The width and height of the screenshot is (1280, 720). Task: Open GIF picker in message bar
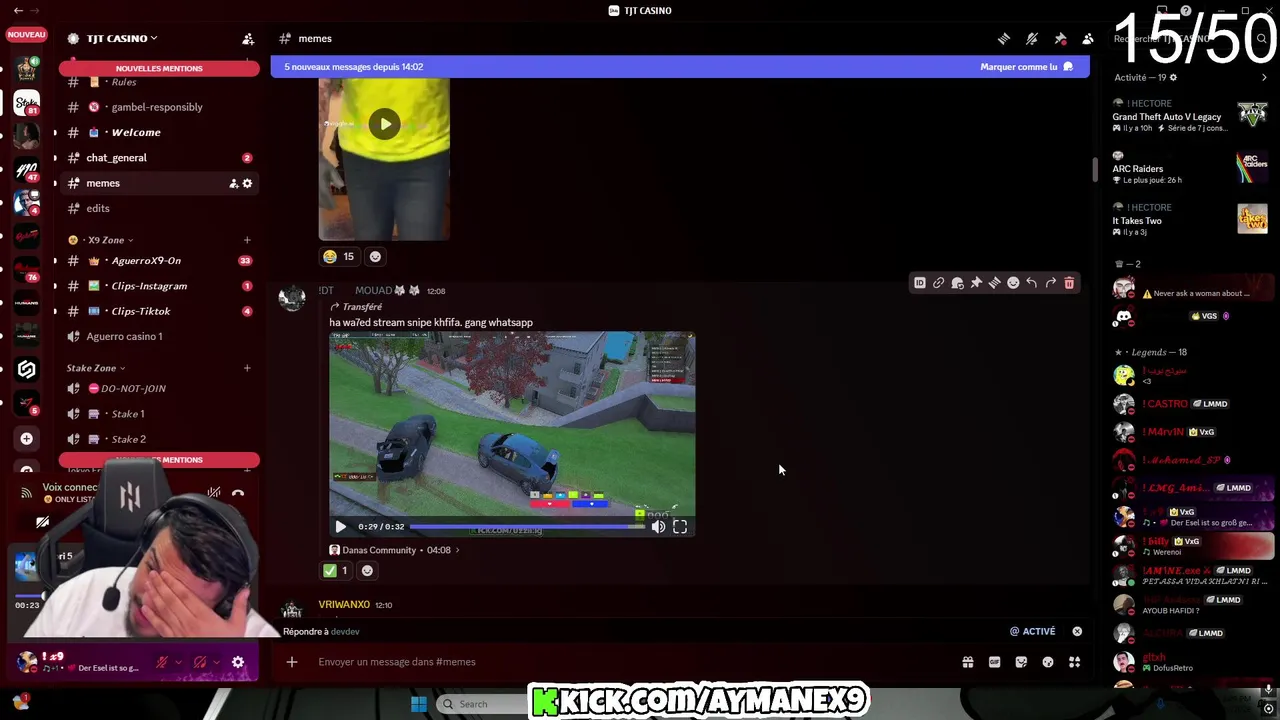point(994,662)
